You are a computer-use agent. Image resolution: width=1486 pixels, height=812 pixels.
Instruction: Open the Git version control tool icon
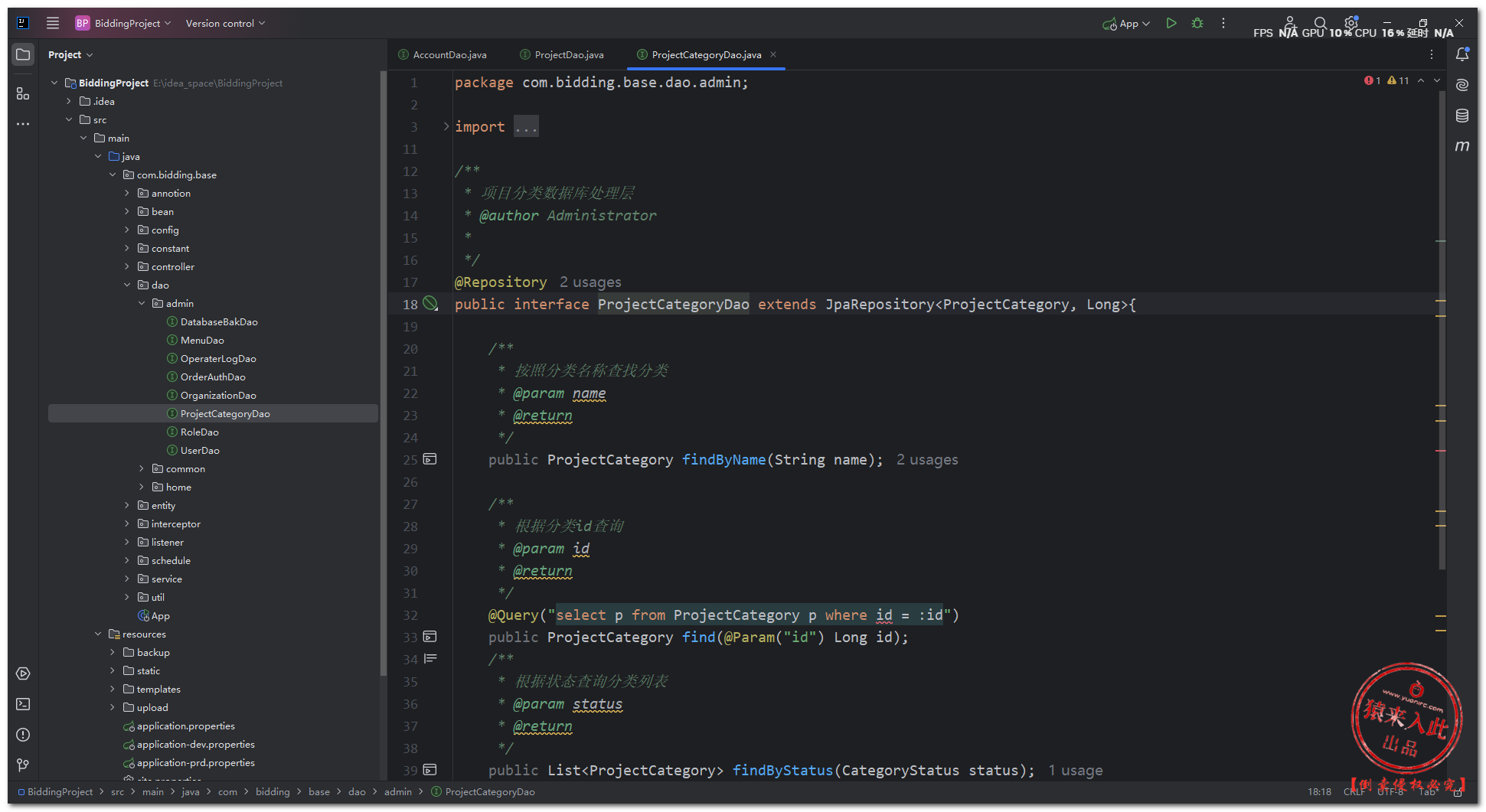pyautogui.click(x=23, y=765)
